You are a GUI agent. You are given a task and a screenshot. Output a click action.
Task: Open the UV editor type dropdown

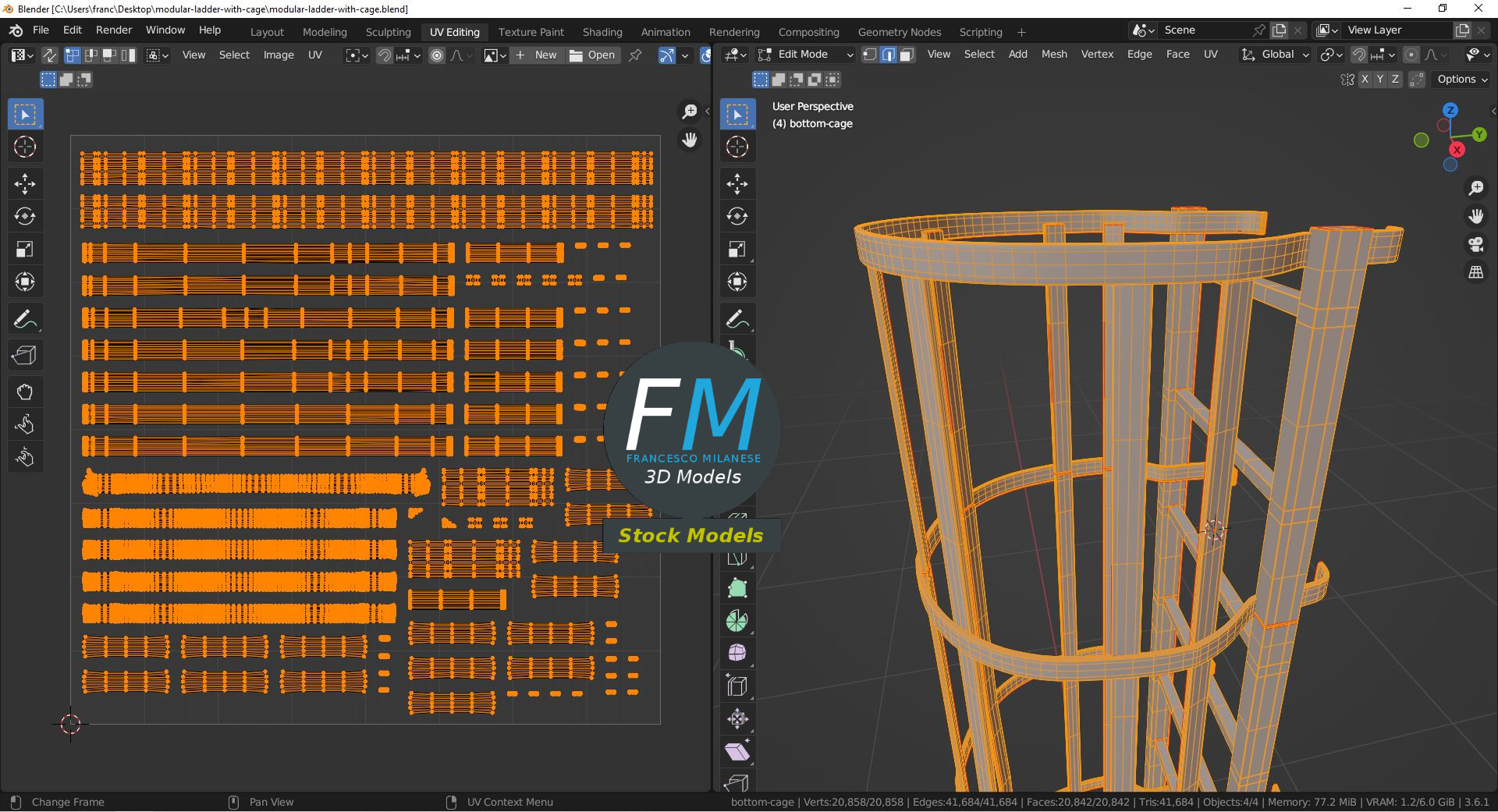(20, 55)
